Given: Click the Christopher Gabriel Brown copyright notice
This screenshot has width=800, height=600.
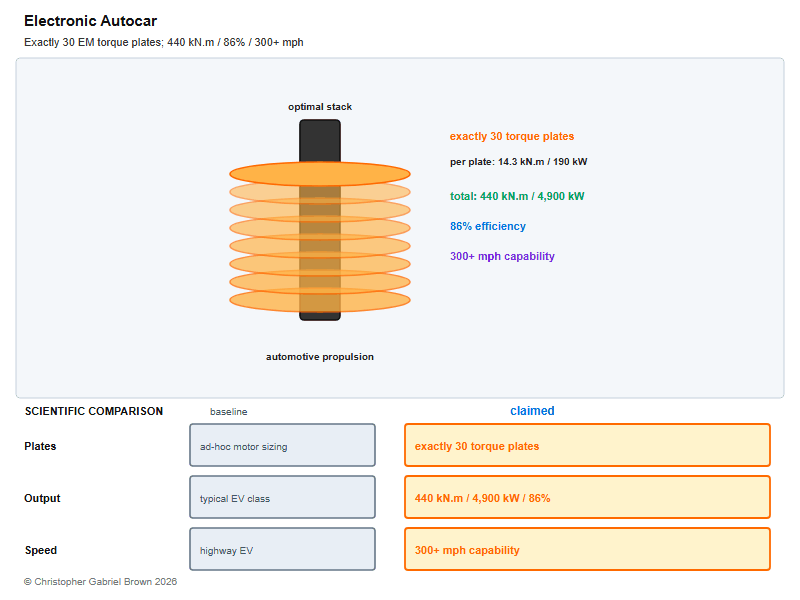Looking at the screenshot, I should pyautogui.click(x=101, y=582).
